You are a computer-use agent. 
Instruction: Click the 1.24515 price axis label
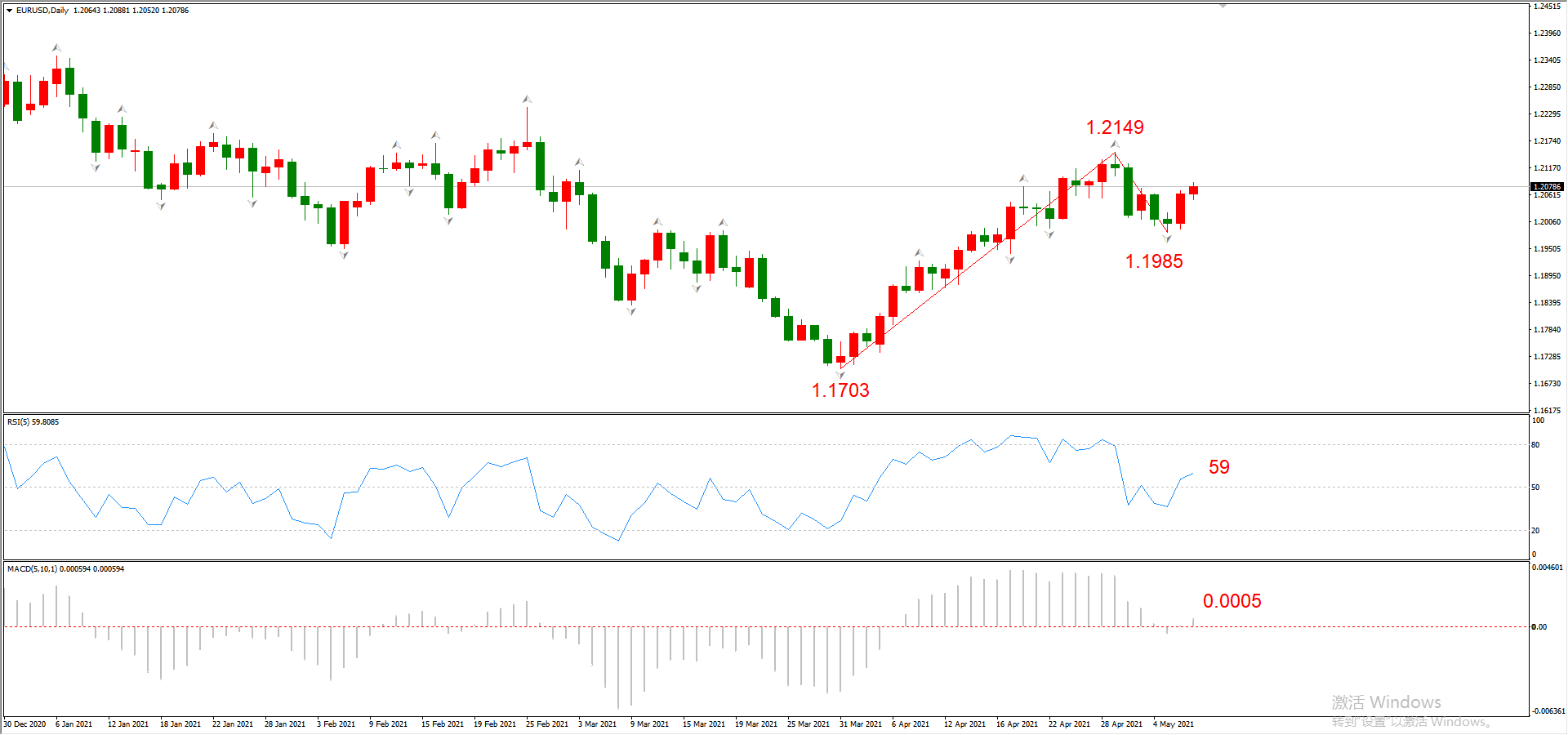(x=1547, y=7)
